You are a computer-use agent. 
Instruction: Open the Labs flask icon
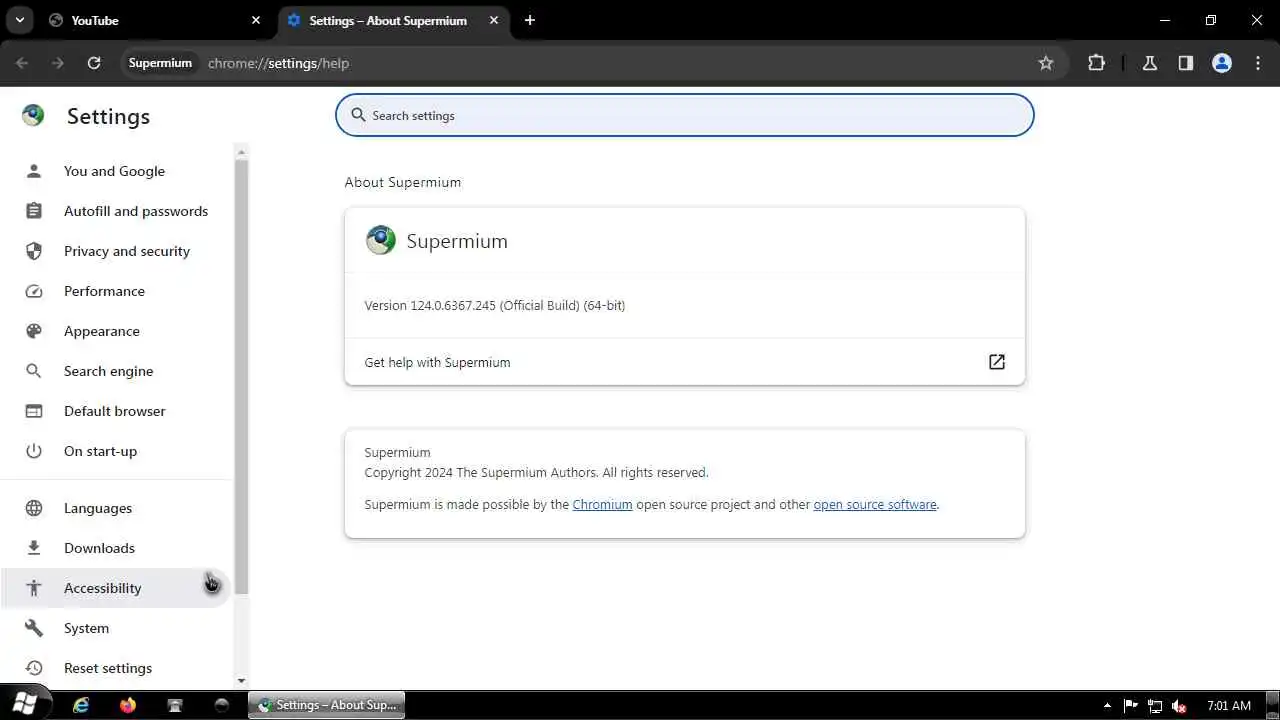(x=1150, y=63)
